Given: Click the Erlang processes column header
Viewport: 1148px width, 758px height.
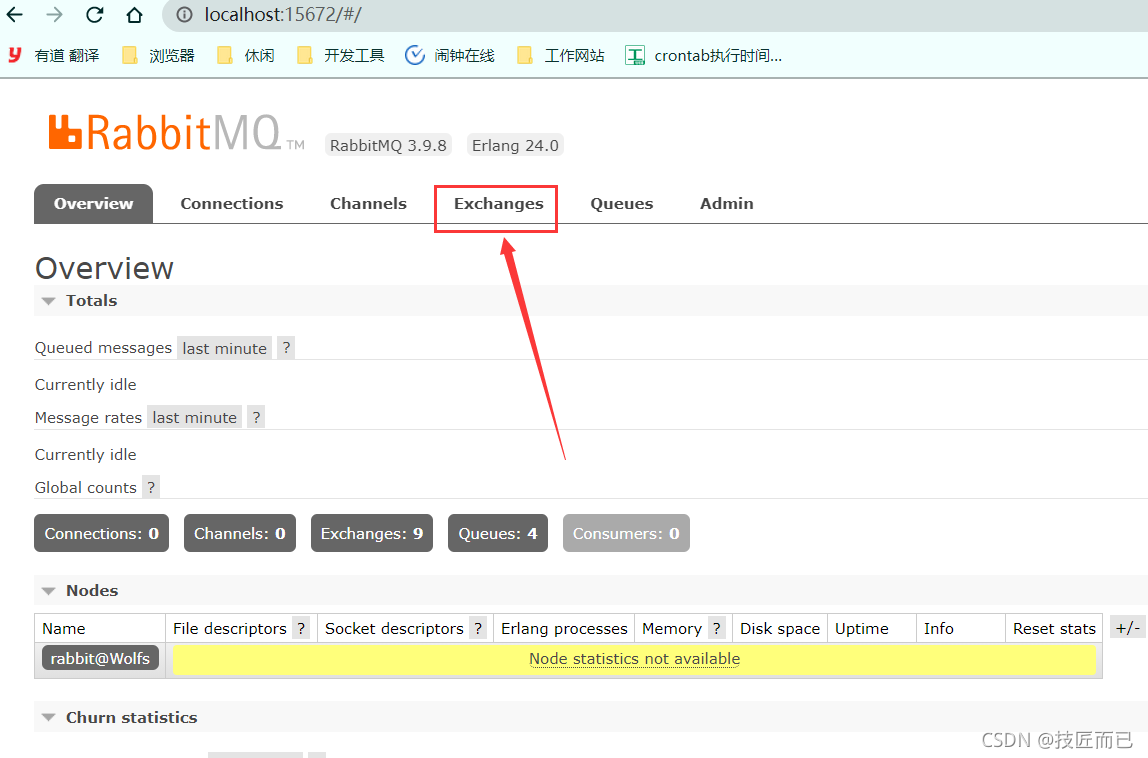Looking at the screenshot, I should [x=564, y=628].
